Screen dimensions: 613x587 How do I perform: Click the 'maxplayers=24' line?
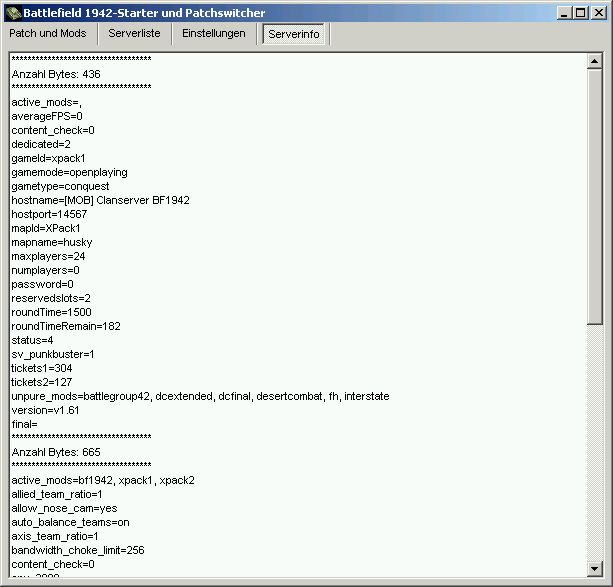(48, 257)
